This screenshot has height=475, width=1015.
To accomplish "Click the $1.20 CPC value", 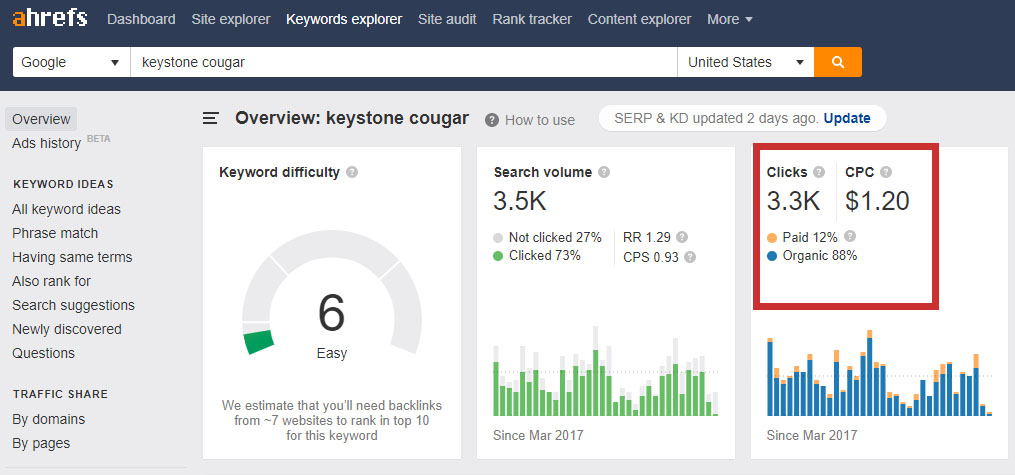I will tap(877, 201).
